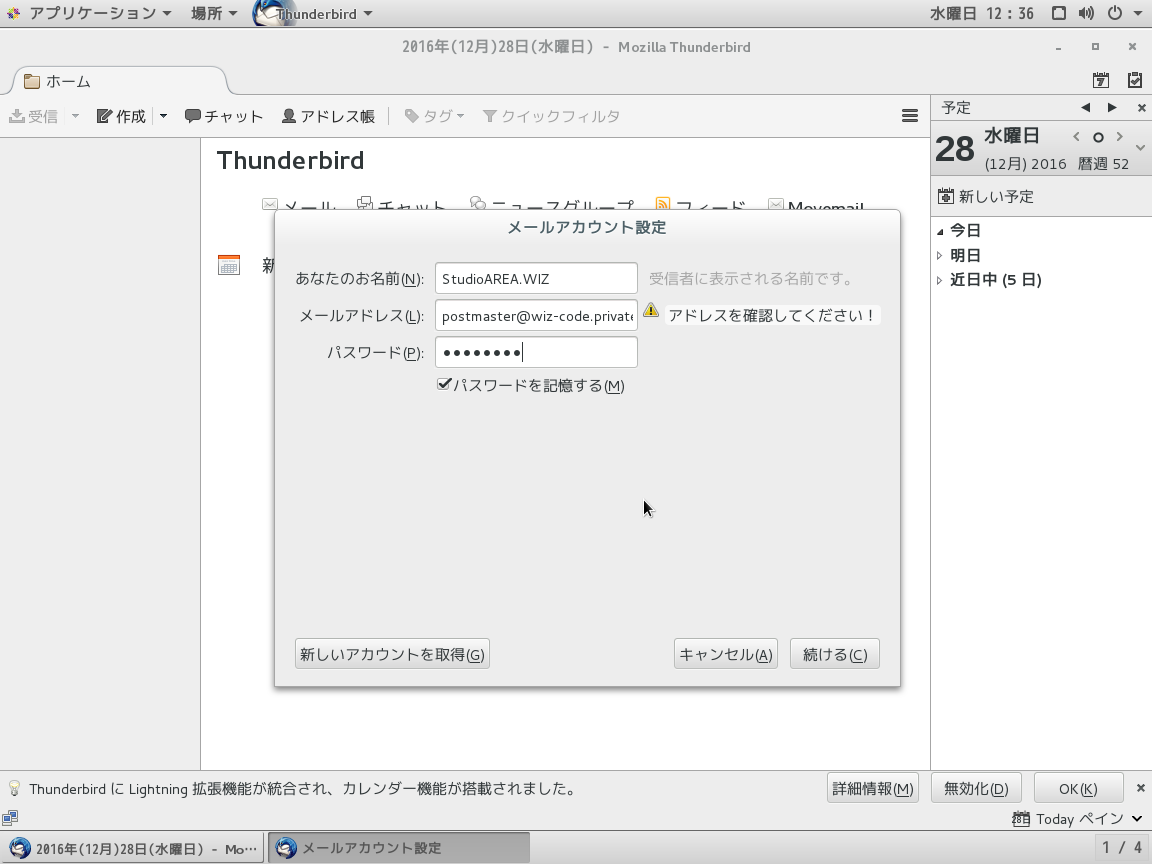Dismiss the Lightning notification bar
This screenshot has height=864, width=1152.
click(x=1140, y=788)
